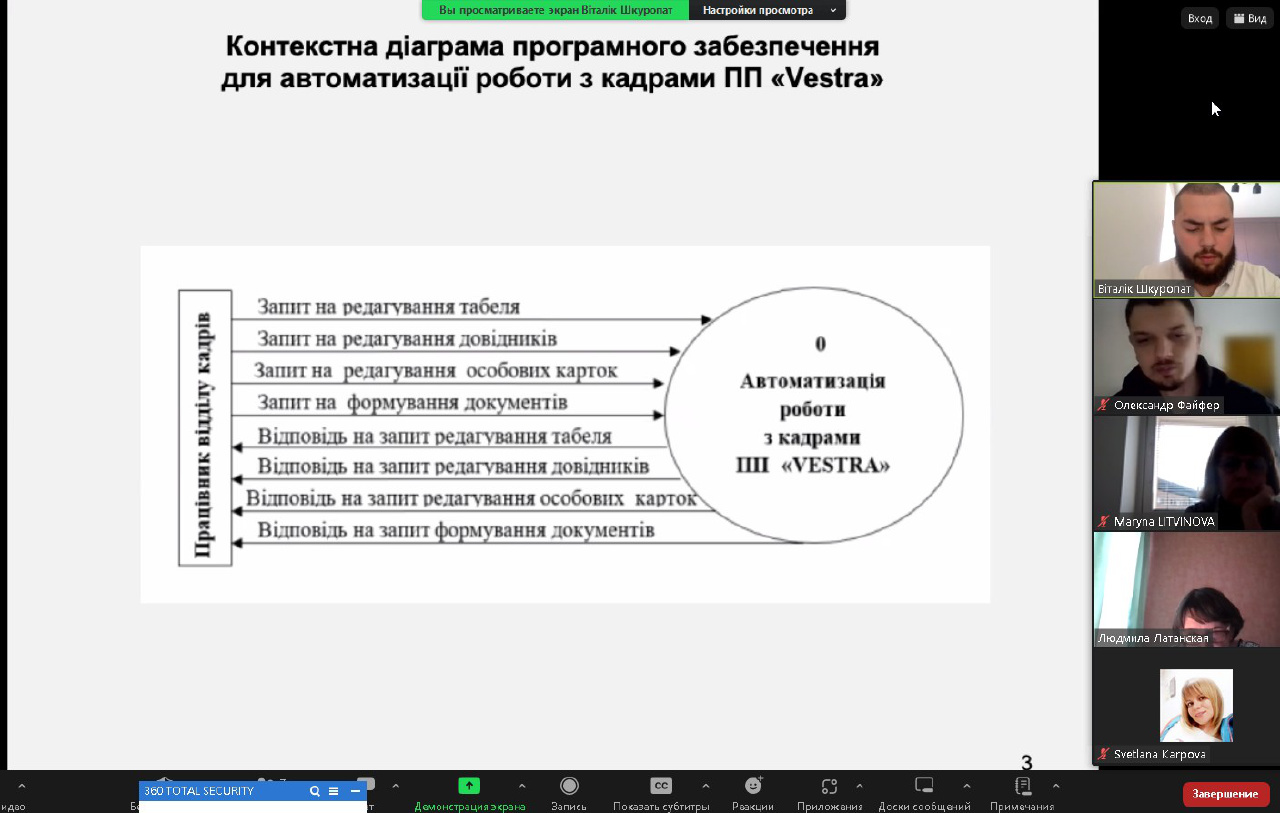Open the Реакции smiley icon
Screen dimensions: 1280x813
(753, 786)
